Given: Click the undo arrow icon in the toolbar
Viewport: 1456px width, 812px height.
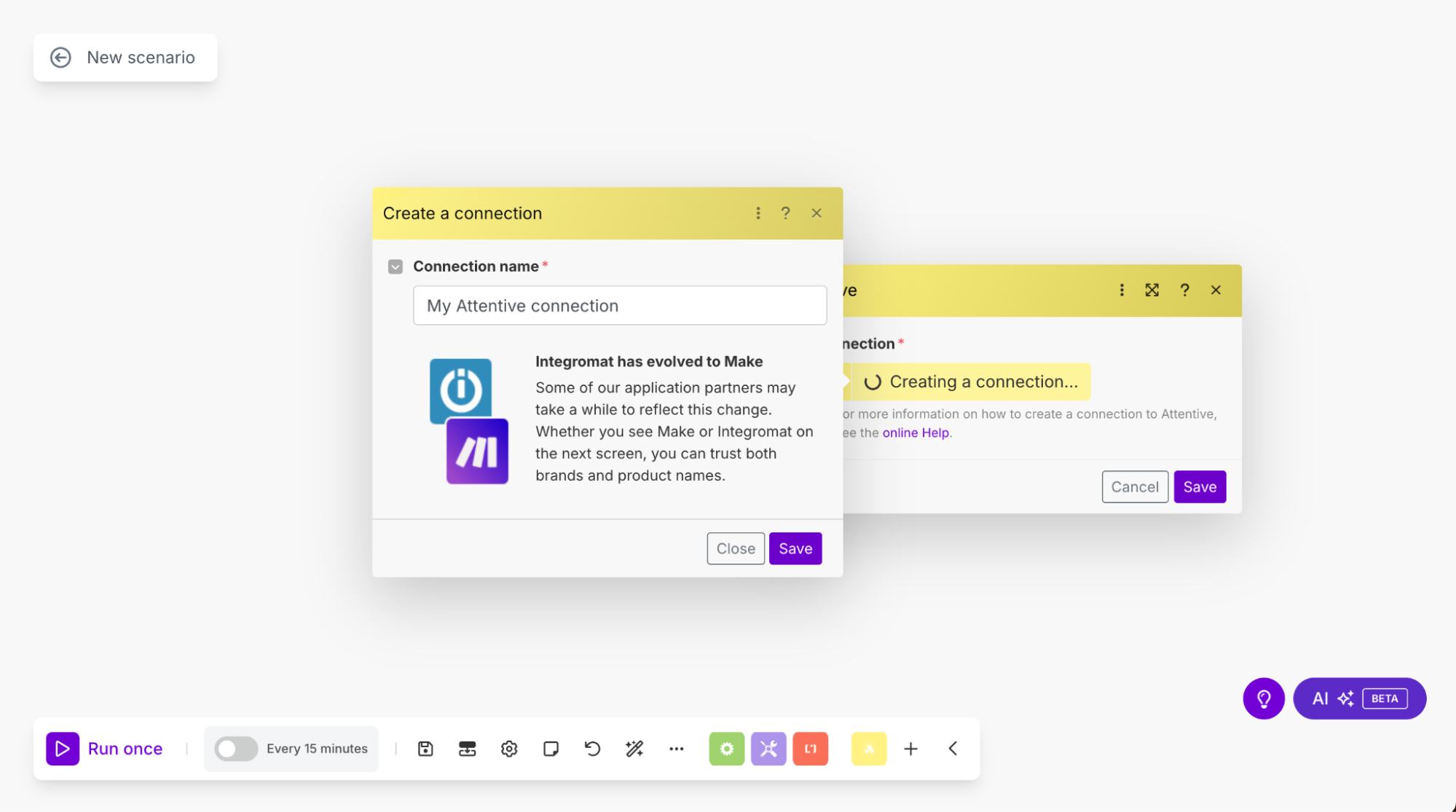Looking at the screenshot, I should pos(593,749).
